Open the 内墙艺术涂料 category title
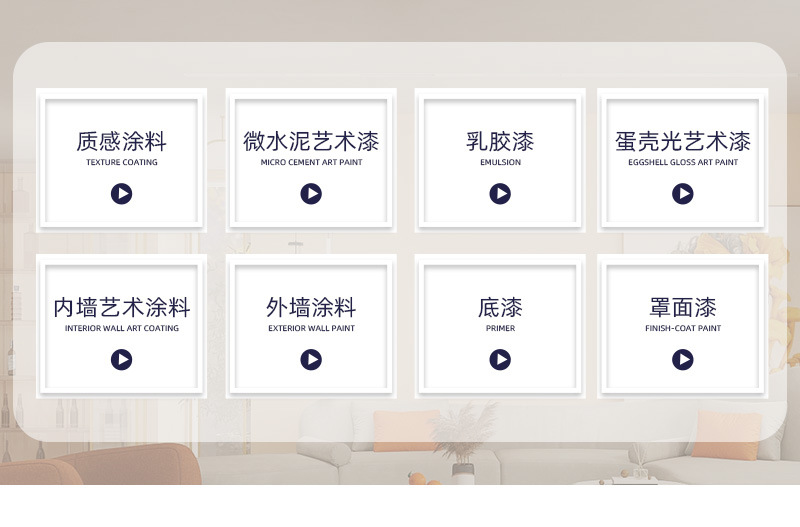 (121, 308)
